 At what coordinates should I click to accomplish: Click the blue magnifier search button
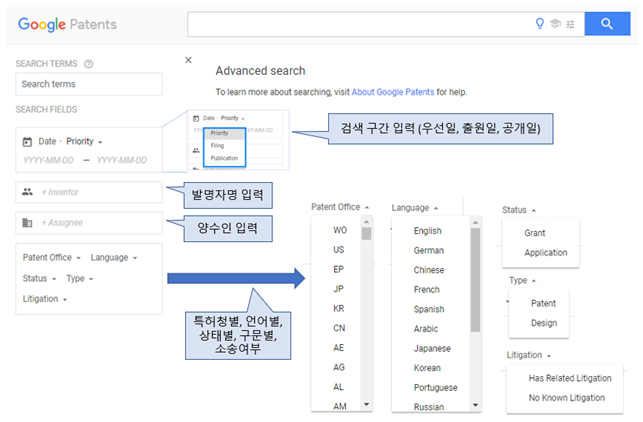coord(605,25)
